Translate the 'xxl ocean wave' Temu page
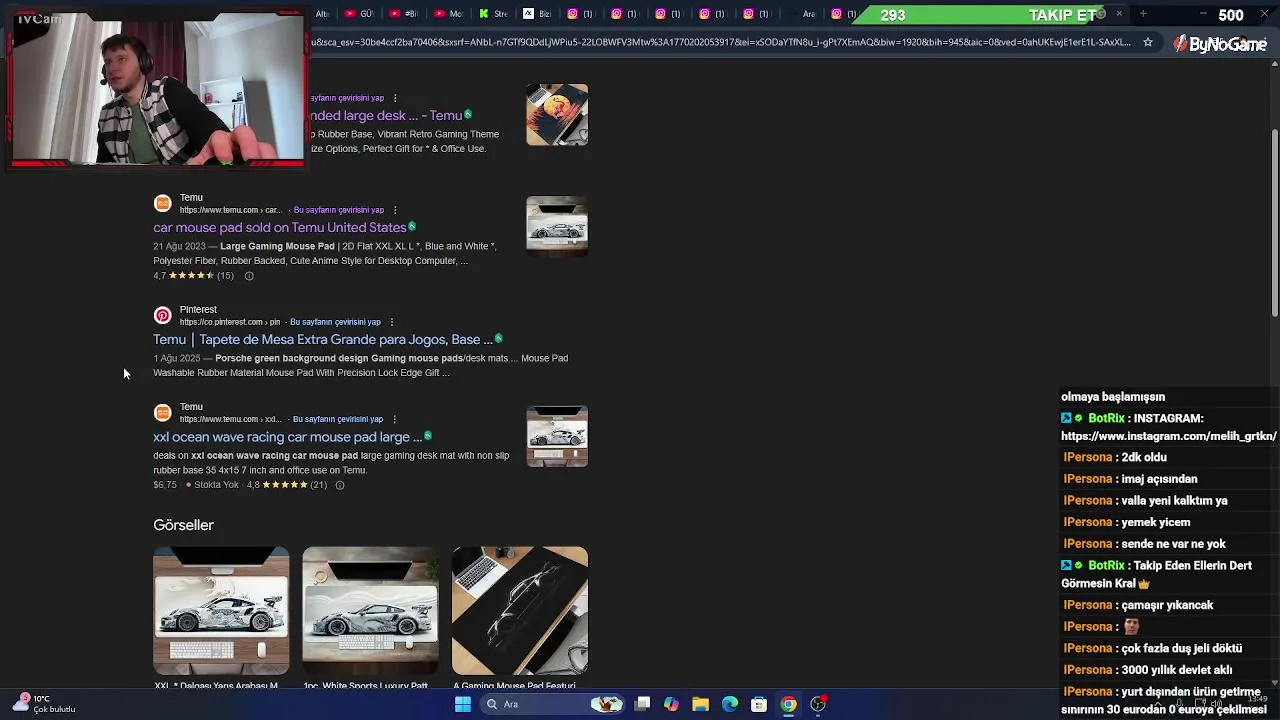Screen dimensions: 1280x720 [338, 419]
